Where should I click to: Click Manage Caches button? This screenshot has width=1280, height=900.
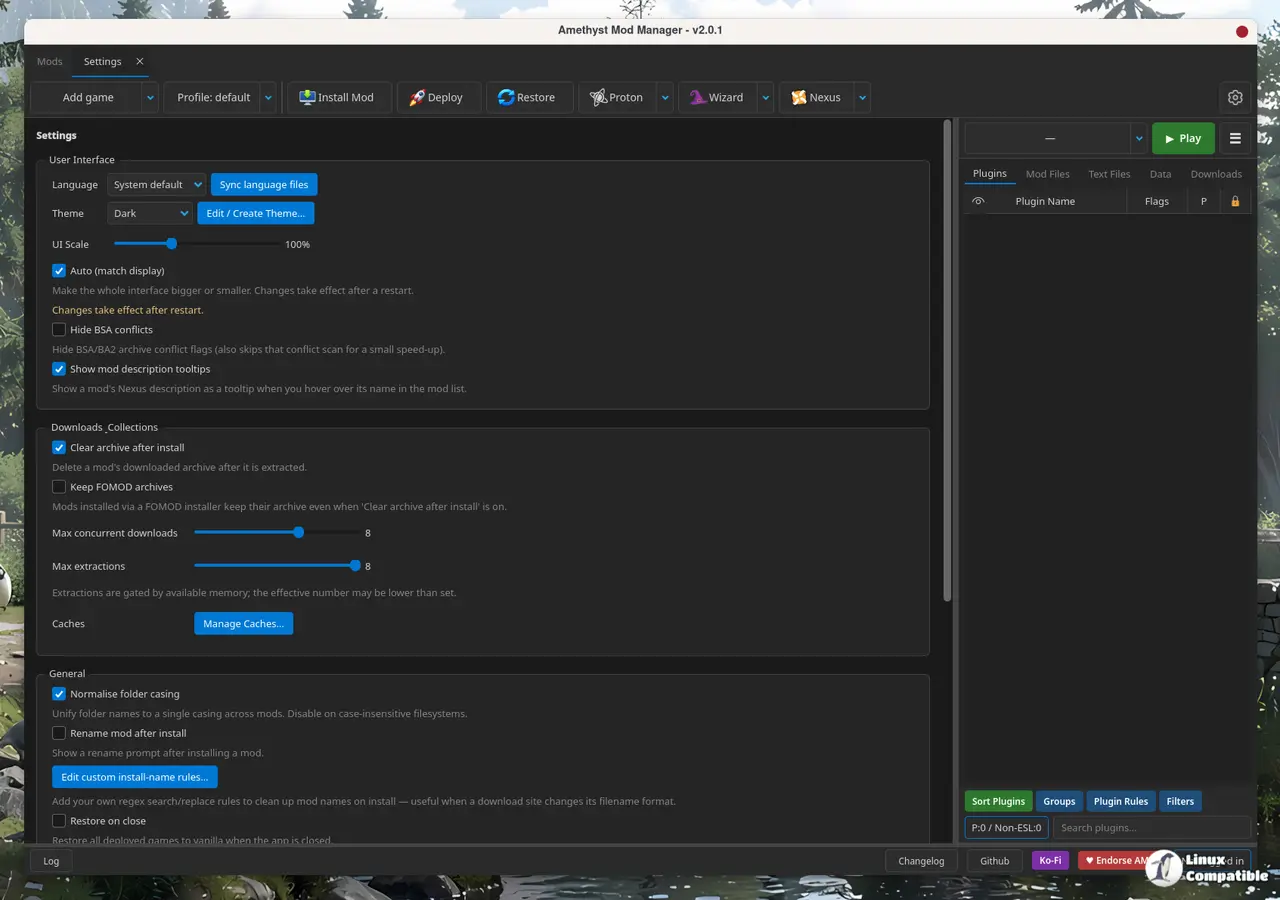coord(243,624)
